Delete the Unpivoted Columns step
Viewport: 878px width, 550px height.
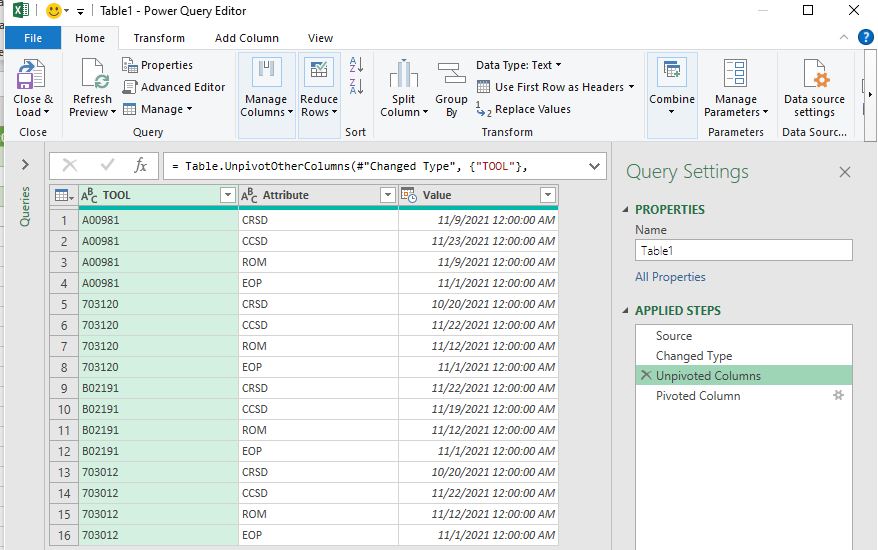point(645,376)
